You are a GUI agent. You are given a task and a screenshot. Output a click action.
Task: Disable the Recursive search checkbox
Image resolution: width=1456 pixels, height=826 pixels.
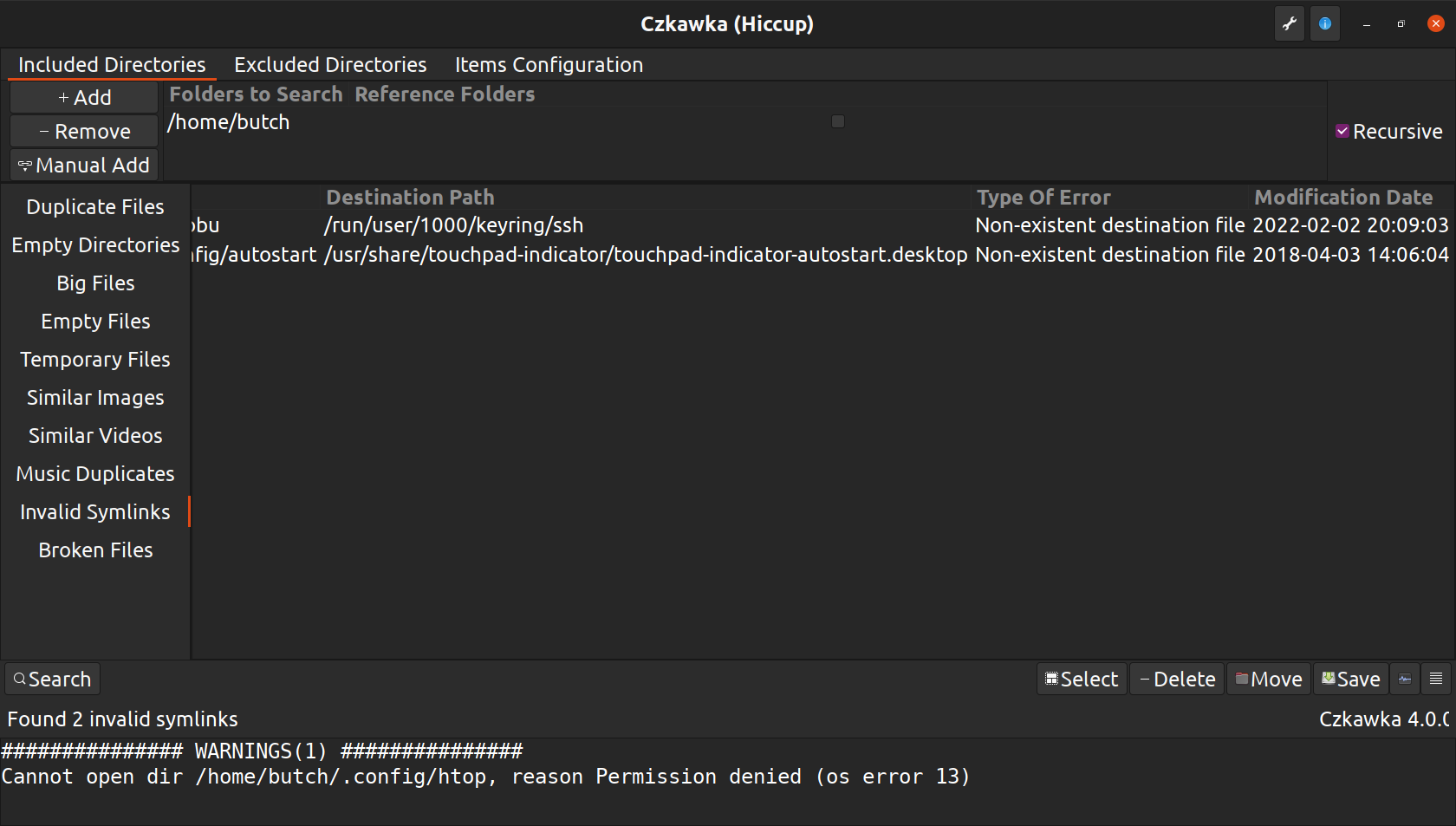1343,131
